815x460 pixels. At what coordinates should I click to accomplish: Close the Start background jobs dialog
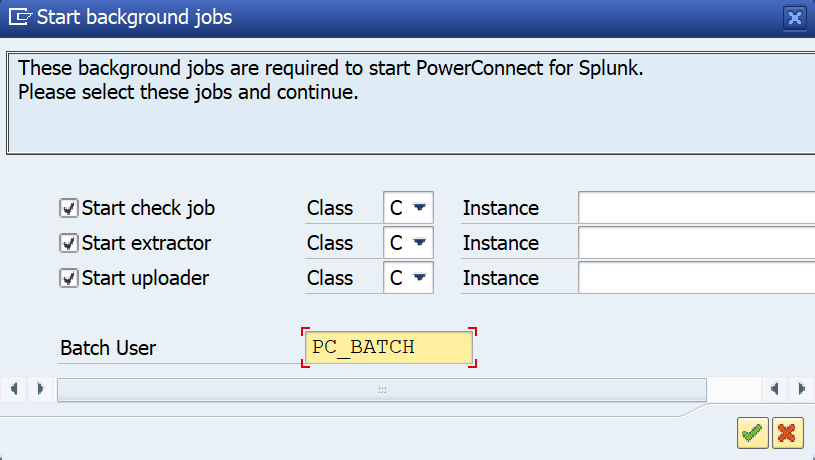795,17
